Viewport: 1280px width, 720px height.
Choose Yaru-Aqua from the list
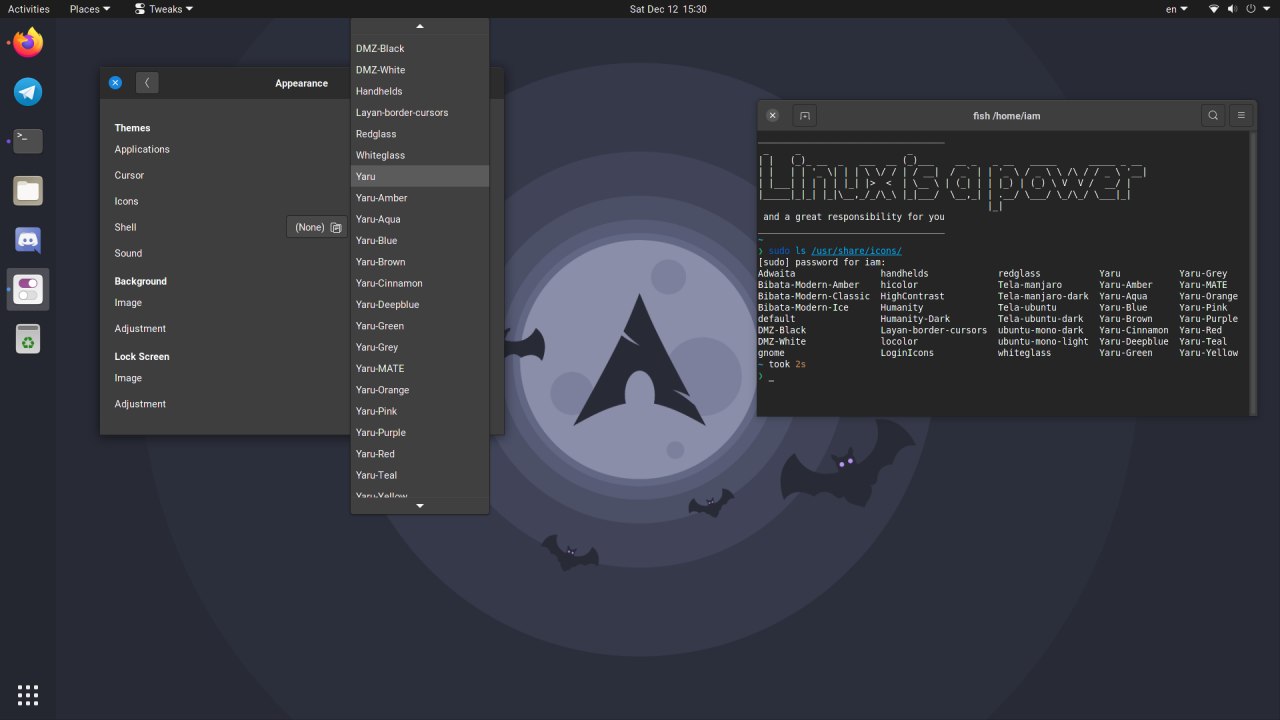(420, 219)
